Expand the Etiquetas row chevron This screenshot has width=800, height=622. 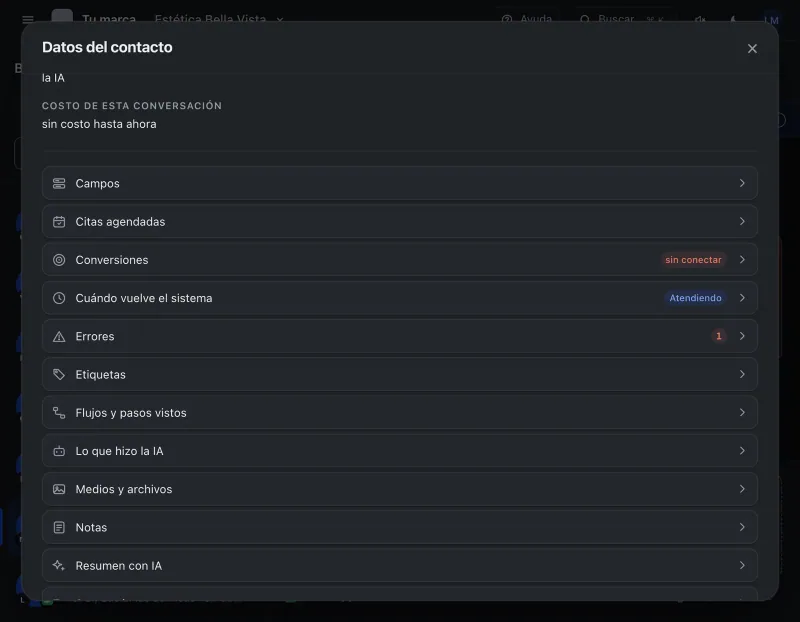(x=742, y=375)
